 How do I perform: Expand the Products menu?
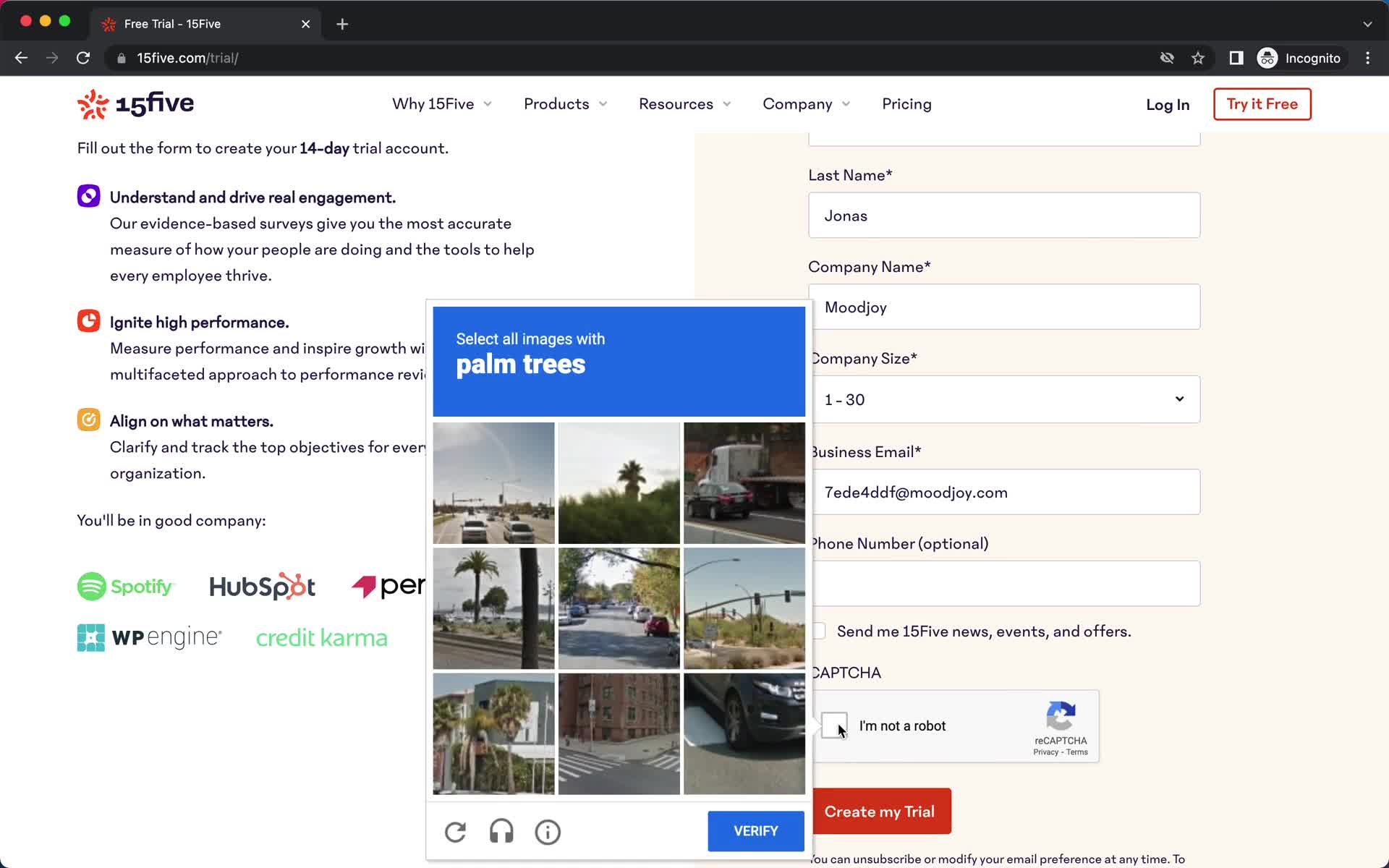tap(565, 104)
